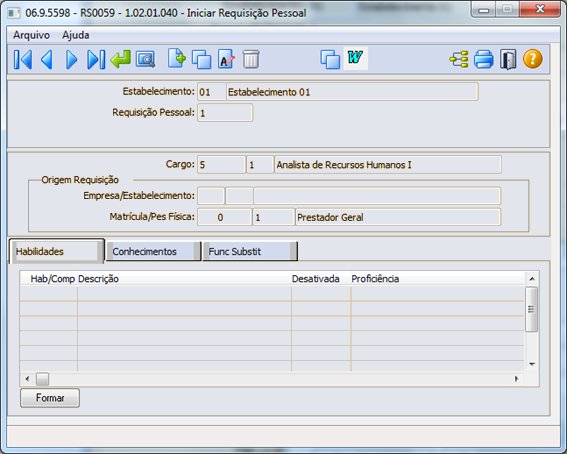
Task: Go to the first record icon
Action: pos(23,59)
